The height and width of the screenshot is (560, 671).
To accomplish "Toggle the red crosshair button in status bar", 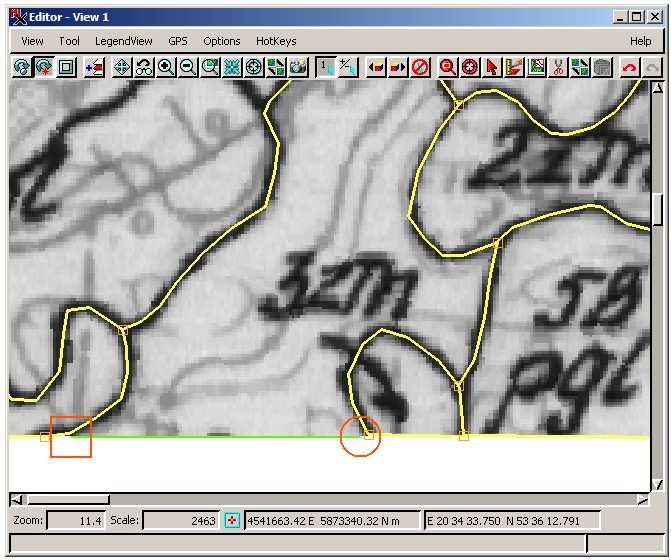I will (232, 520).
